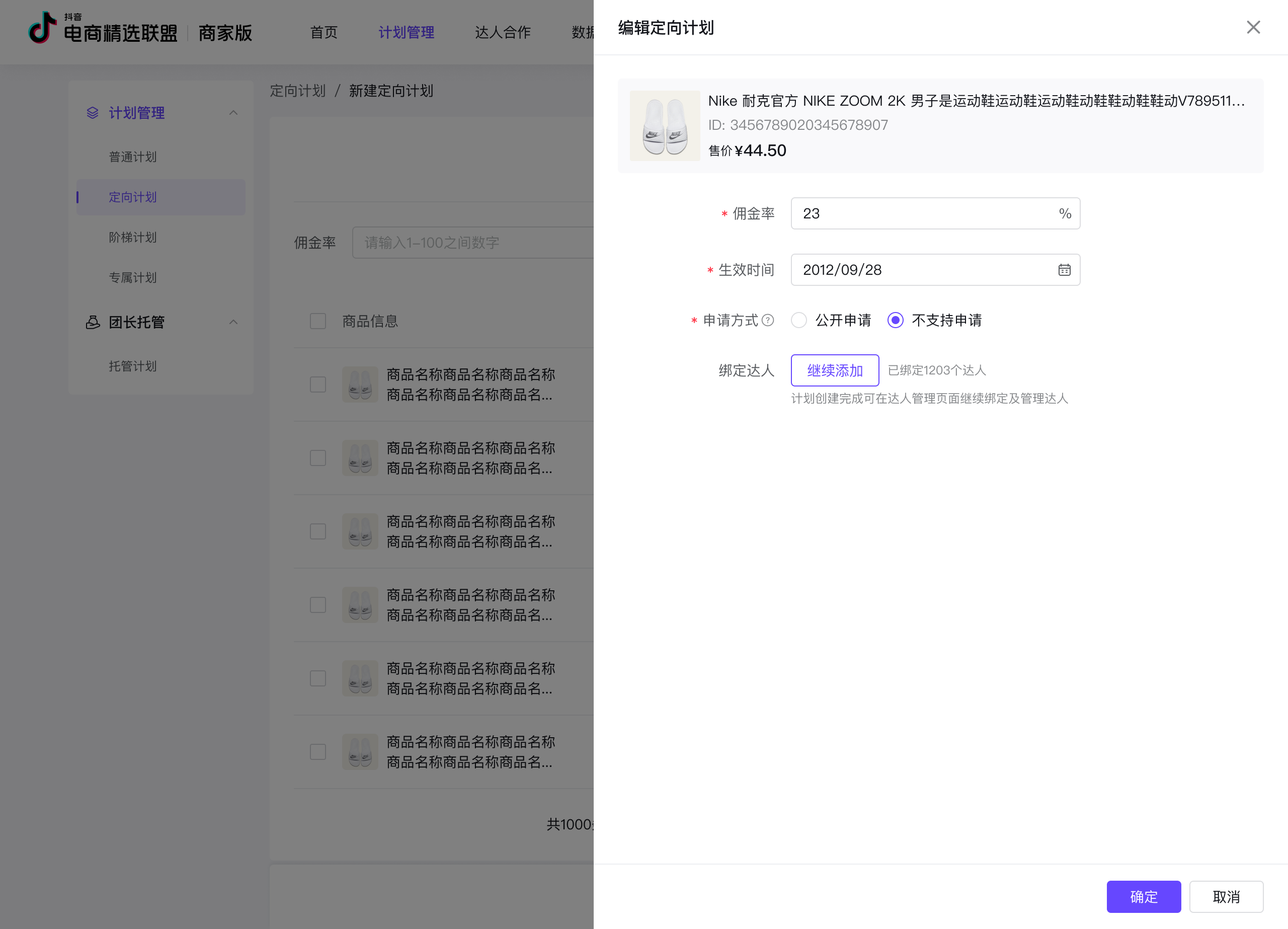Screen dimensions: 1288x929
Task: Click the Nike product title text
Action: click(x=976, y=101)
